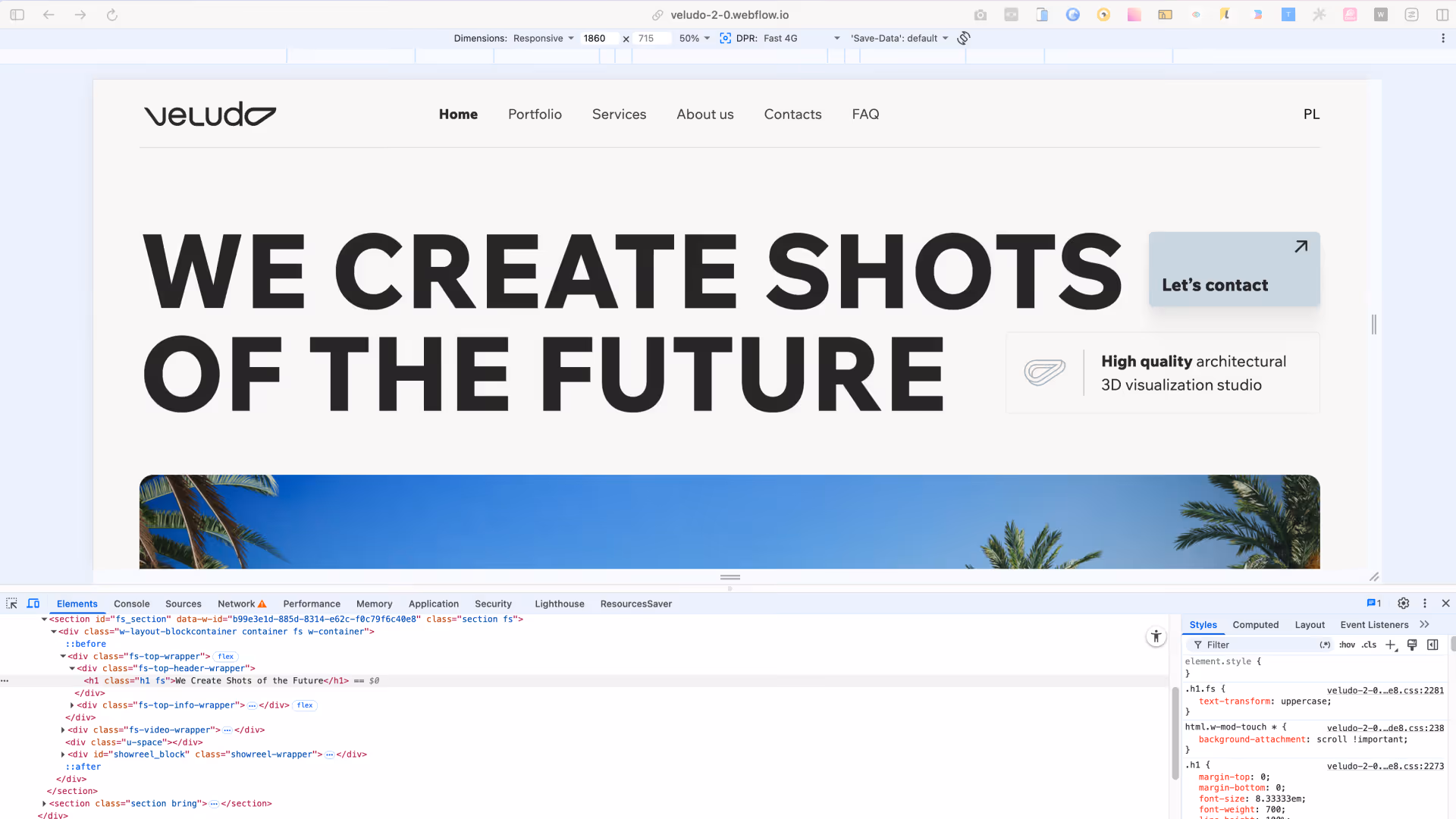Open the Memory tab
Image resolution: width=1456 pixels, height=819 pixels.
pos(375,604)
